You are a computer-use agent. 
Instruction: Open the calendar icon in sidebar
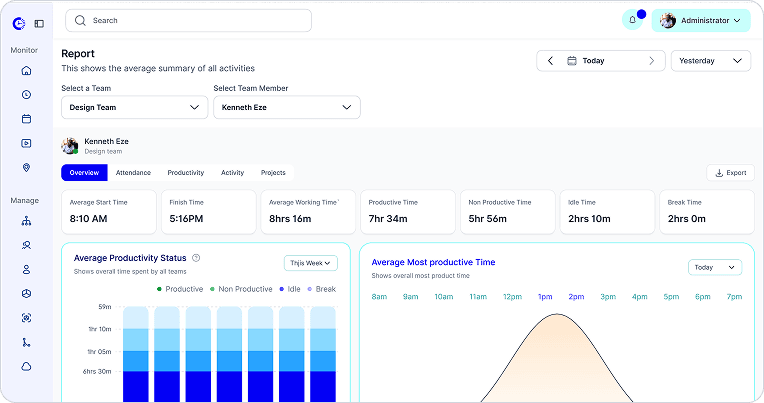pyautogui.click(x=26, y=119)
